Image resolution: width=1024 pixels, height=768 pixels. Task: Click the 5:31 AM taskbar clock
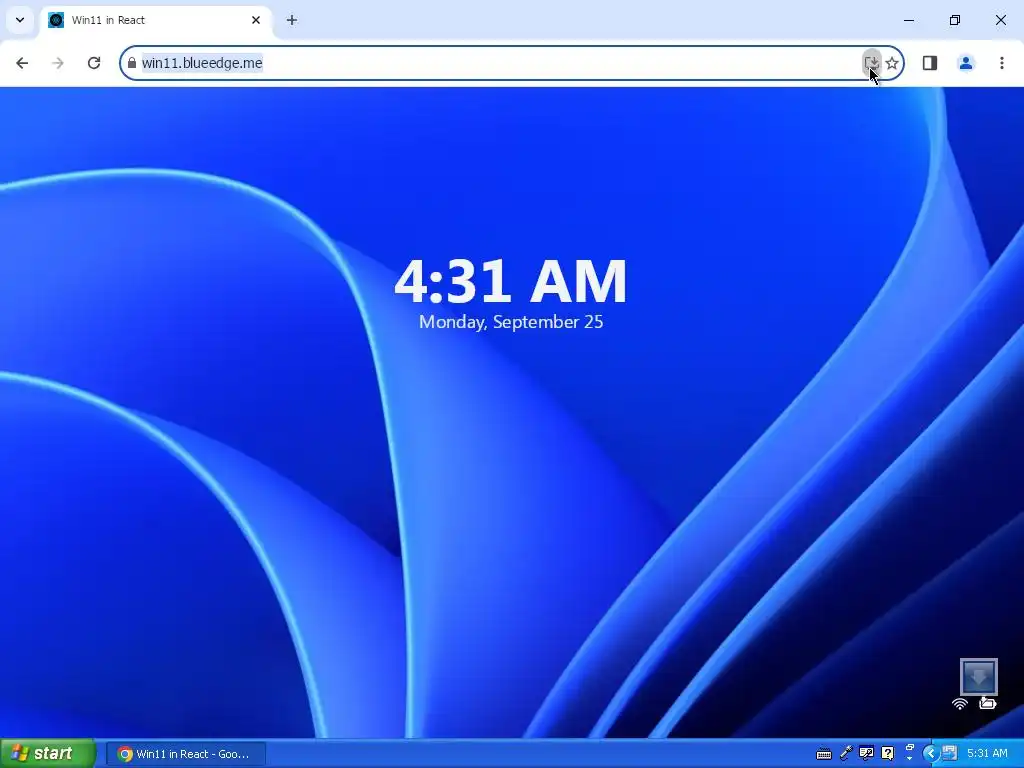[987, 754]
